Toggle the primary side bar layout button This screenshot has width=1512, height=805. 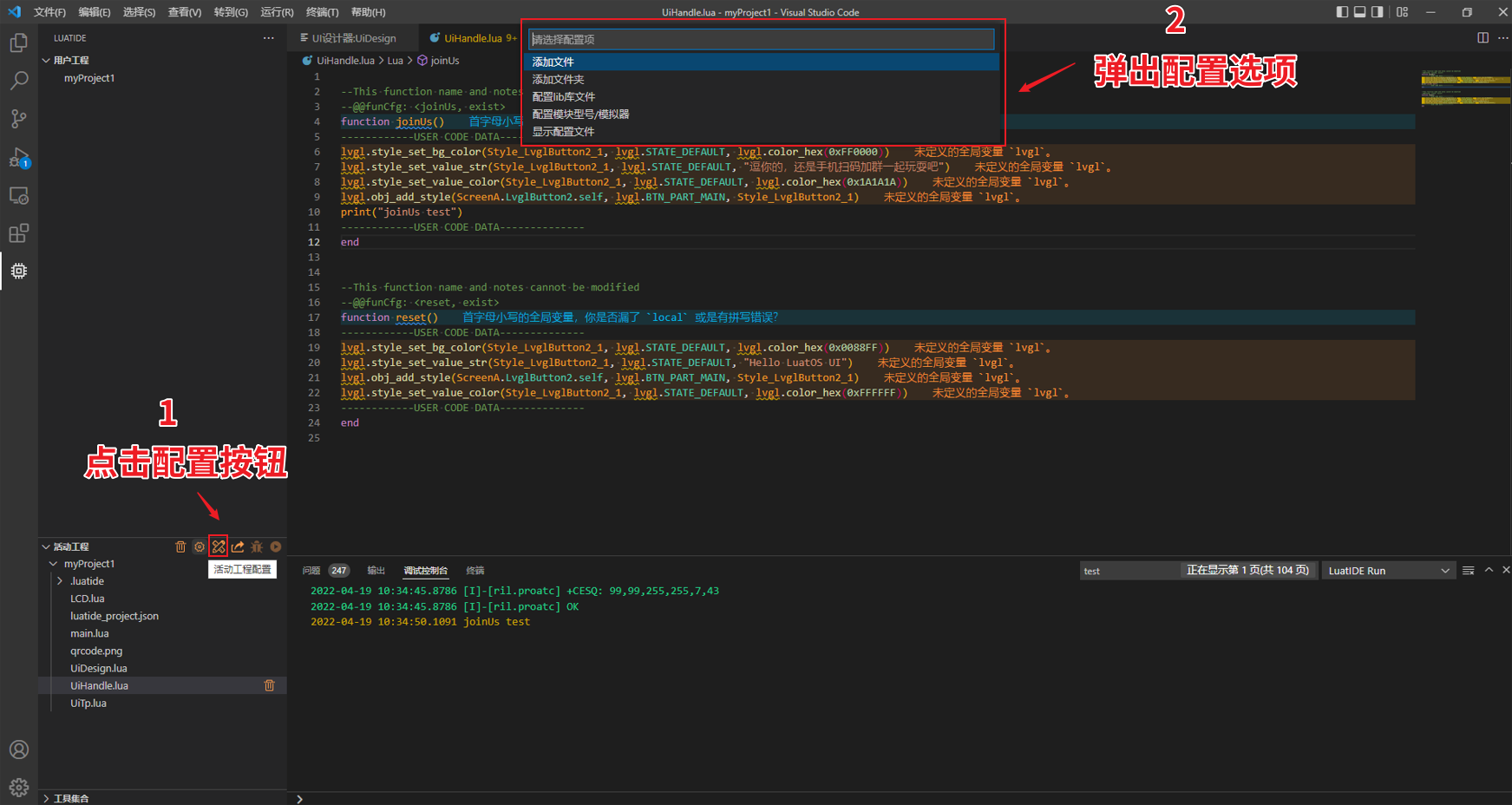click(x=1342, y=12)
